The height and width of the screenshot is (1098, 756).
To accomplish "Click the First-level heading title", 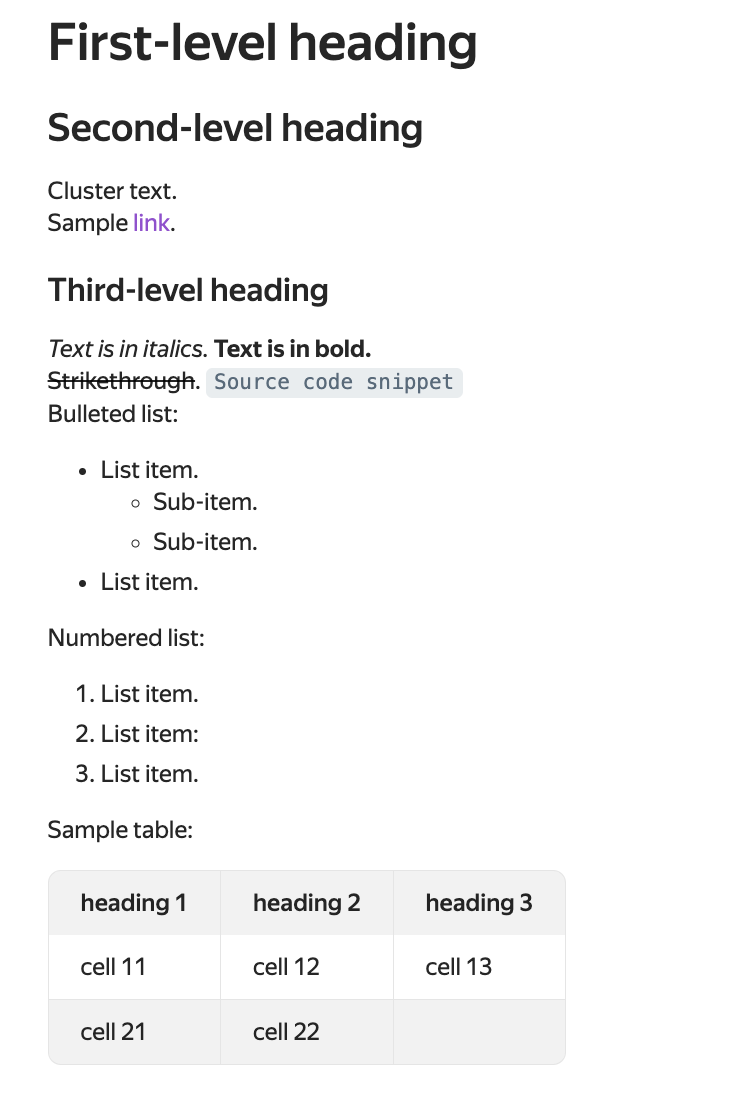I will [x=262, y=43].
